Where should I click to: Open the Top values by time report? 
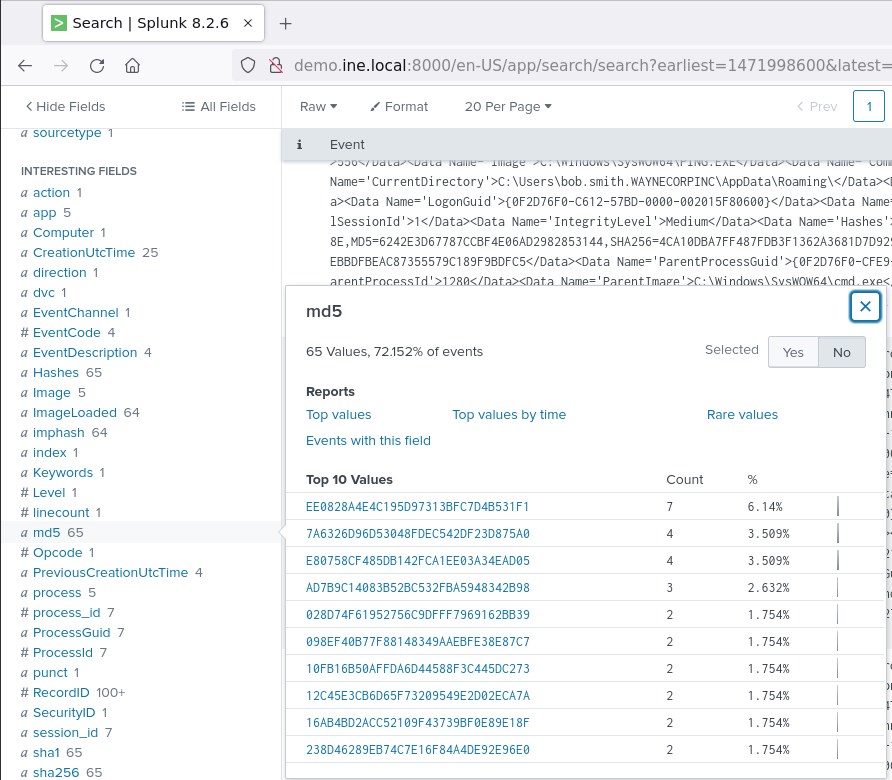point(509,414)
